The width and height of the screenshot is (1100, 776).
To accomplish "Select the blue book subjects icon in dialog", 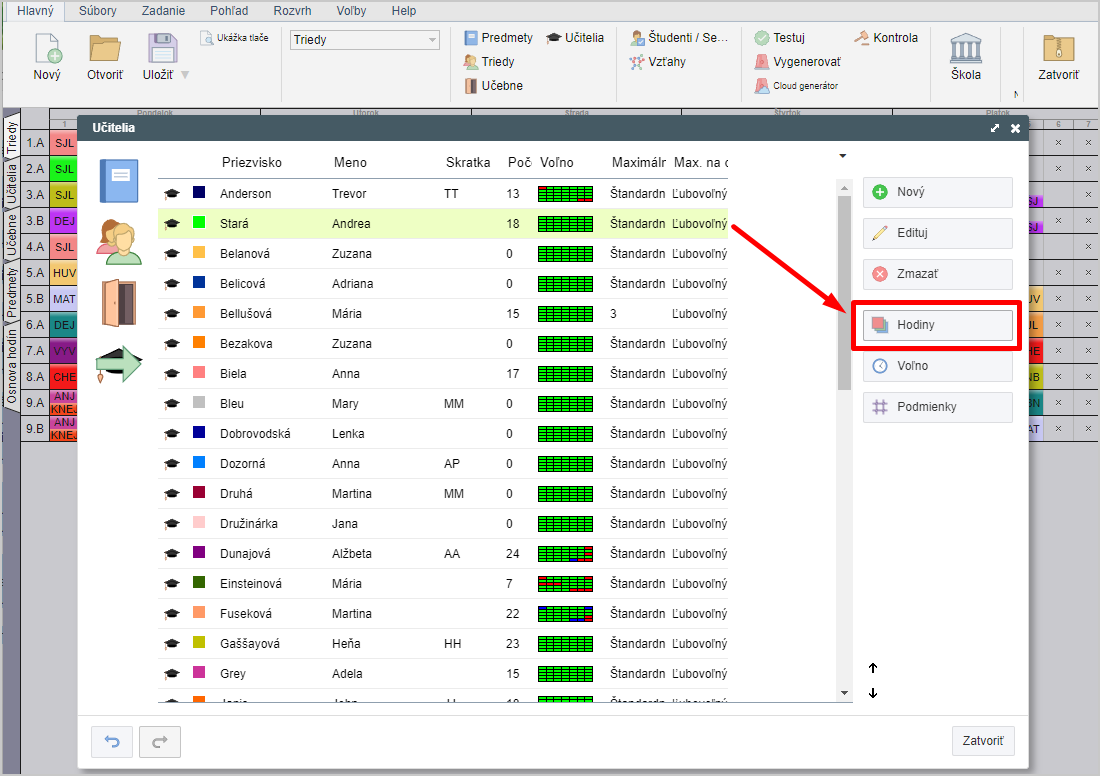I will tap(119, 181).
